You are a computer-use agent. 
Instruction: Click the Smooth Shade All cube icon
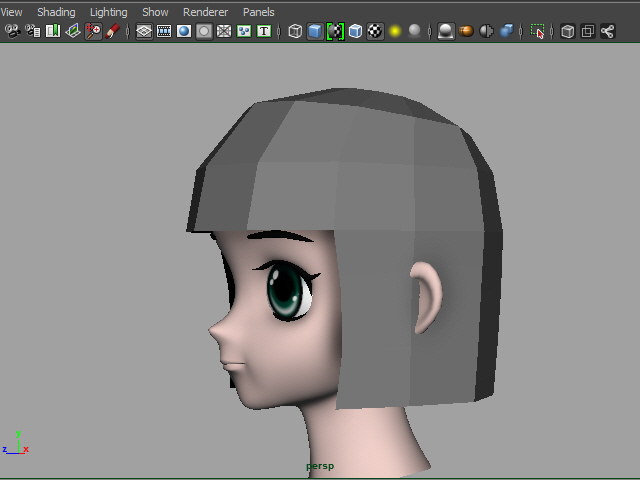coord(315,31)
